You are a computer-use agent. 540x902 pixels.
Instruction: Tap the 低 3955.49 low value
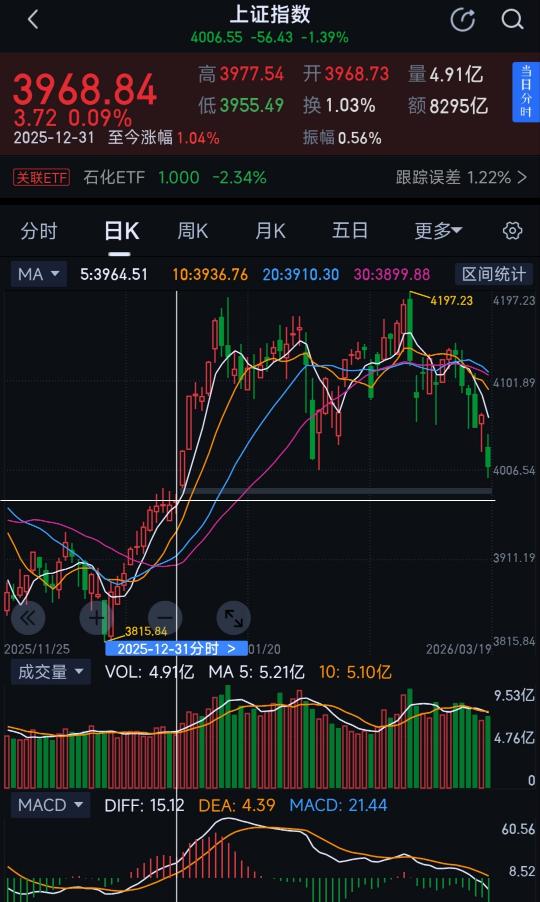tap(241, 106)
